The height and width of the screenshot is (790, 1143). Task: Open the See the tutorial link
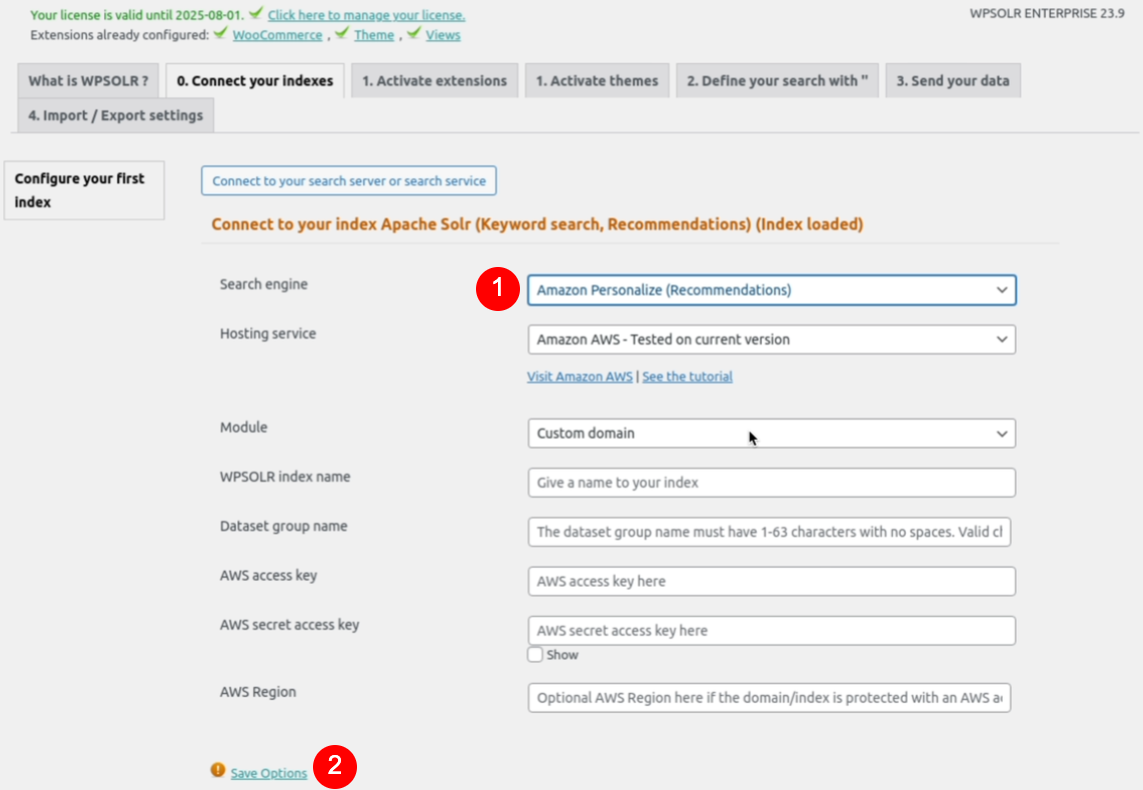tap(687, 377)
